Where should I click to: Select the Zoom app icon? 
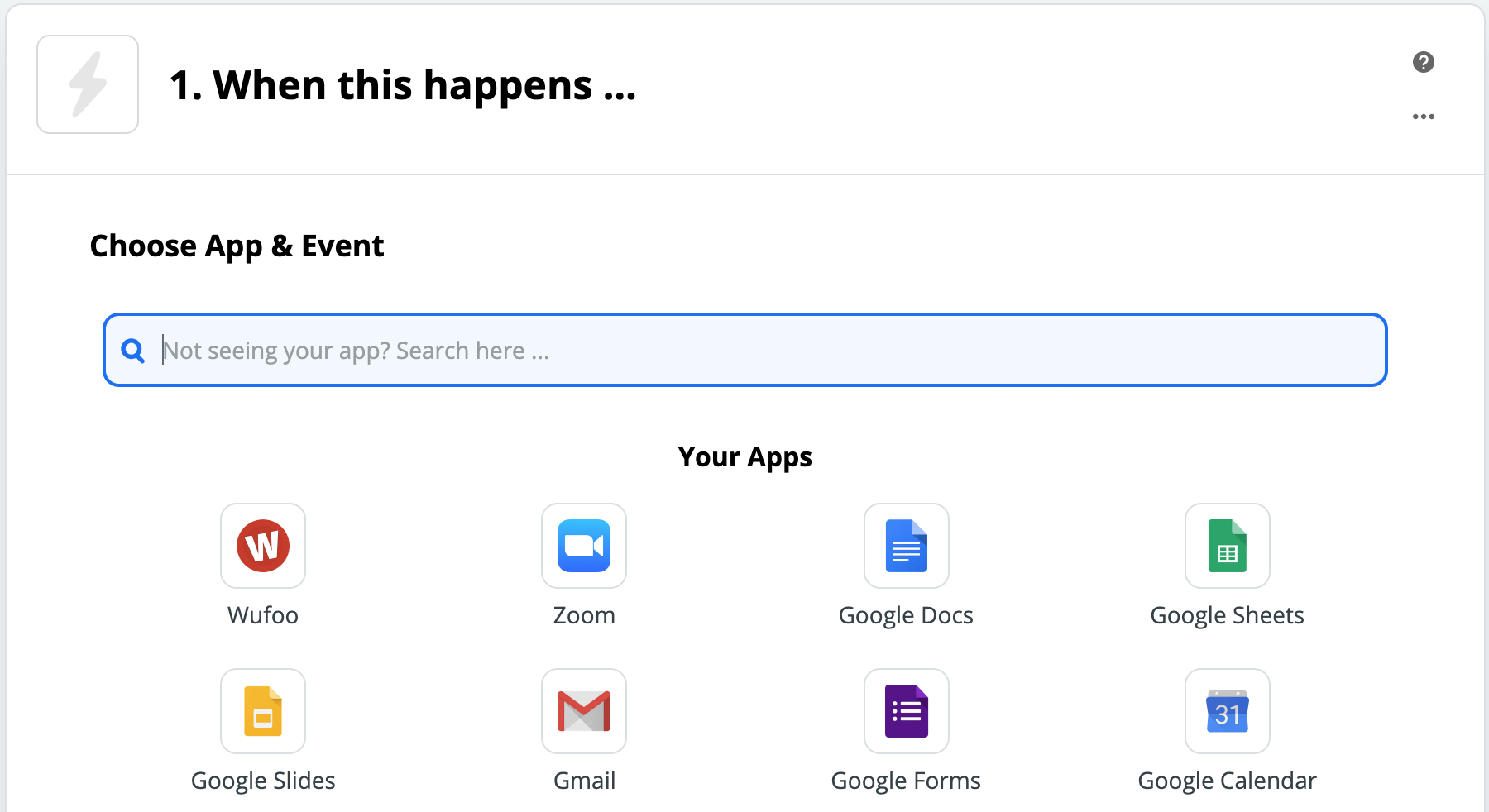coord(583,546)
